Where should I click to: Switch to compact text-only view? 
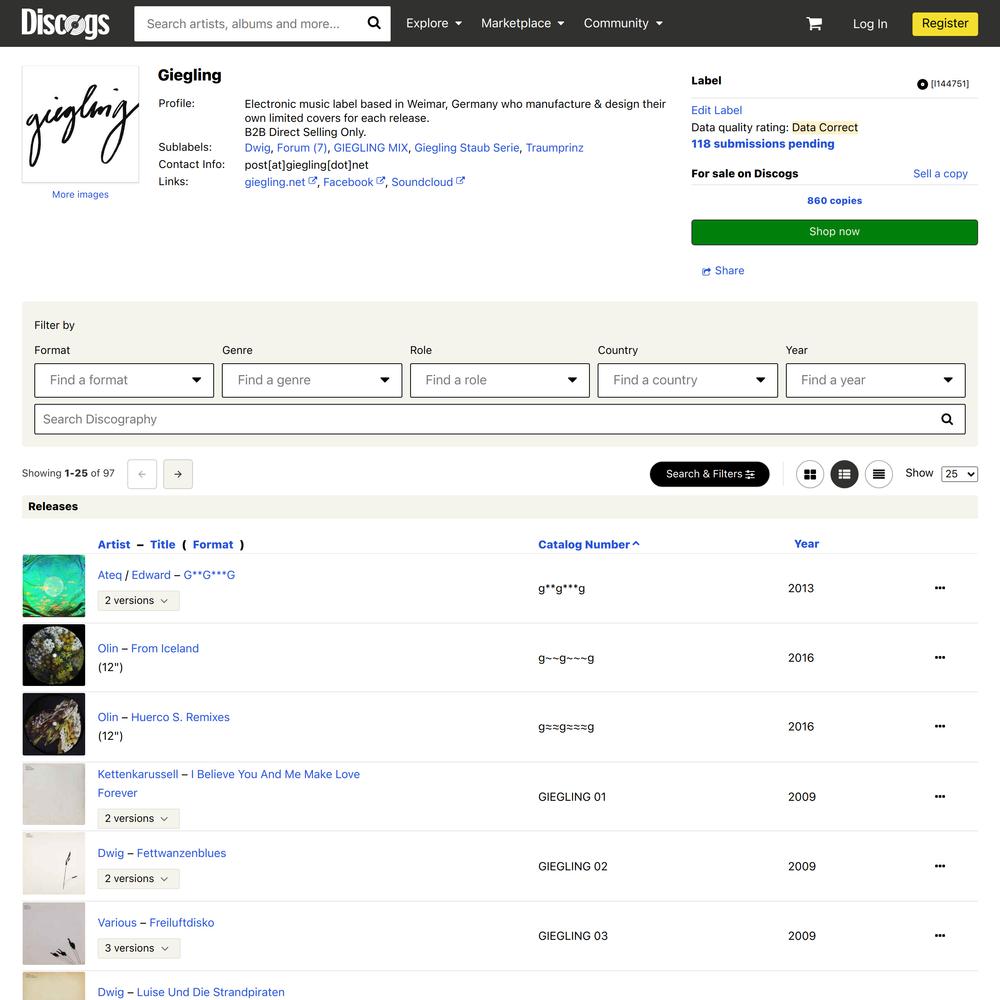pyautogui.click(x=879, y=474)
